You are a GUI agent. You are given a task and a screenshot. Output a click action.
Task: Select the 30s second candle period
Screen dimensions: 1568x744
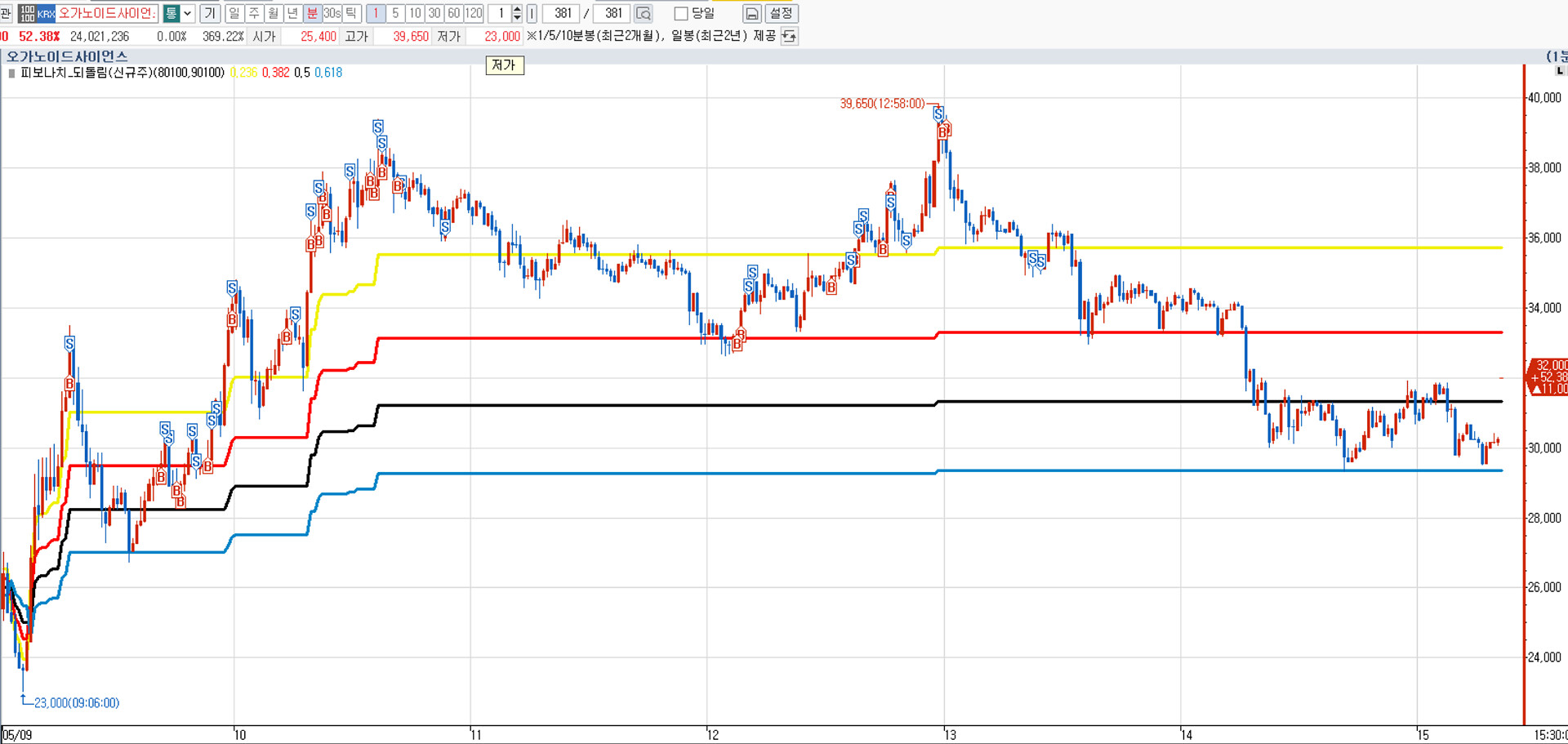(332, 13)
